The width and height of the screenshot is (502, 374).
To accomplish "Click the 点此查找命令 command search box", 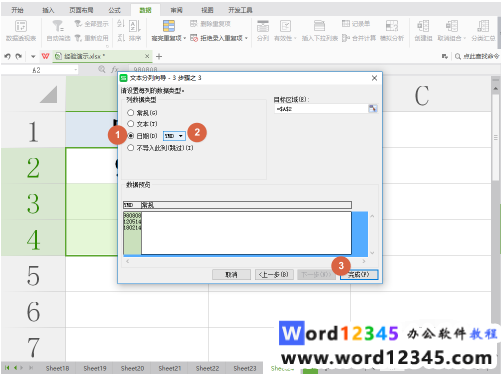I will click(477, 56).
